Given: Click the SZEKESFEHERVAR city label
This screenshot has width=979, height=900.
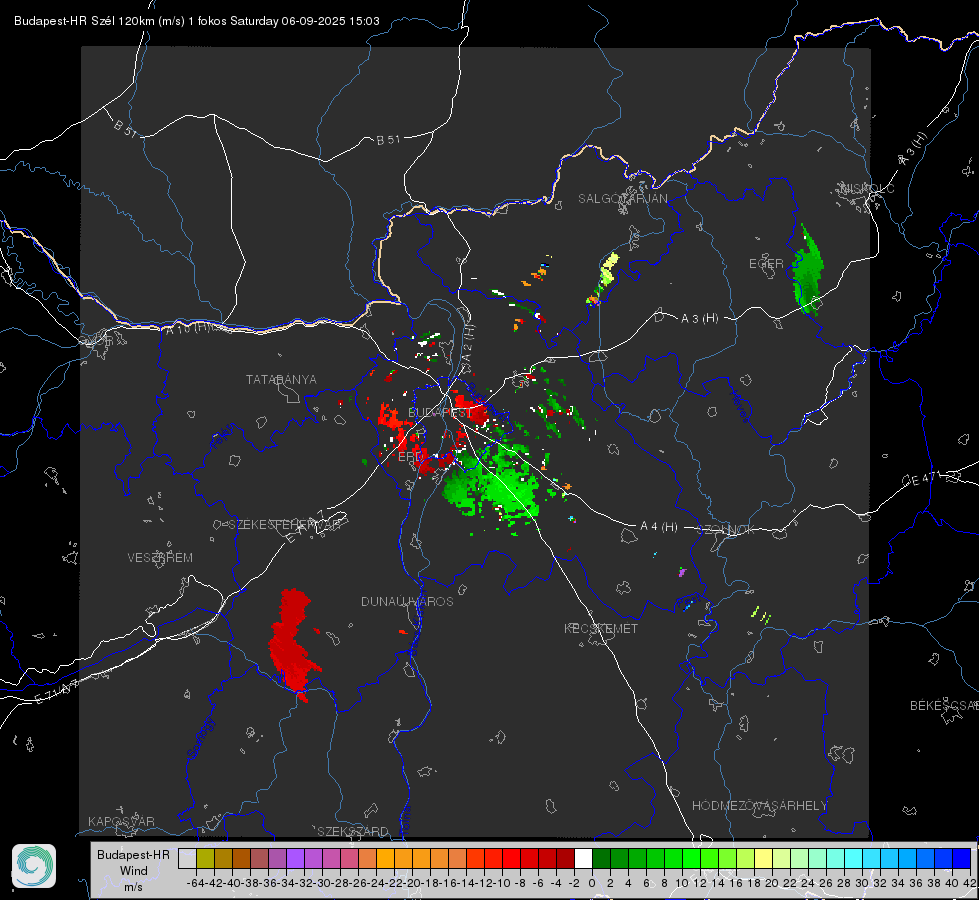Looking at the screenshot, I should [285, 524].
